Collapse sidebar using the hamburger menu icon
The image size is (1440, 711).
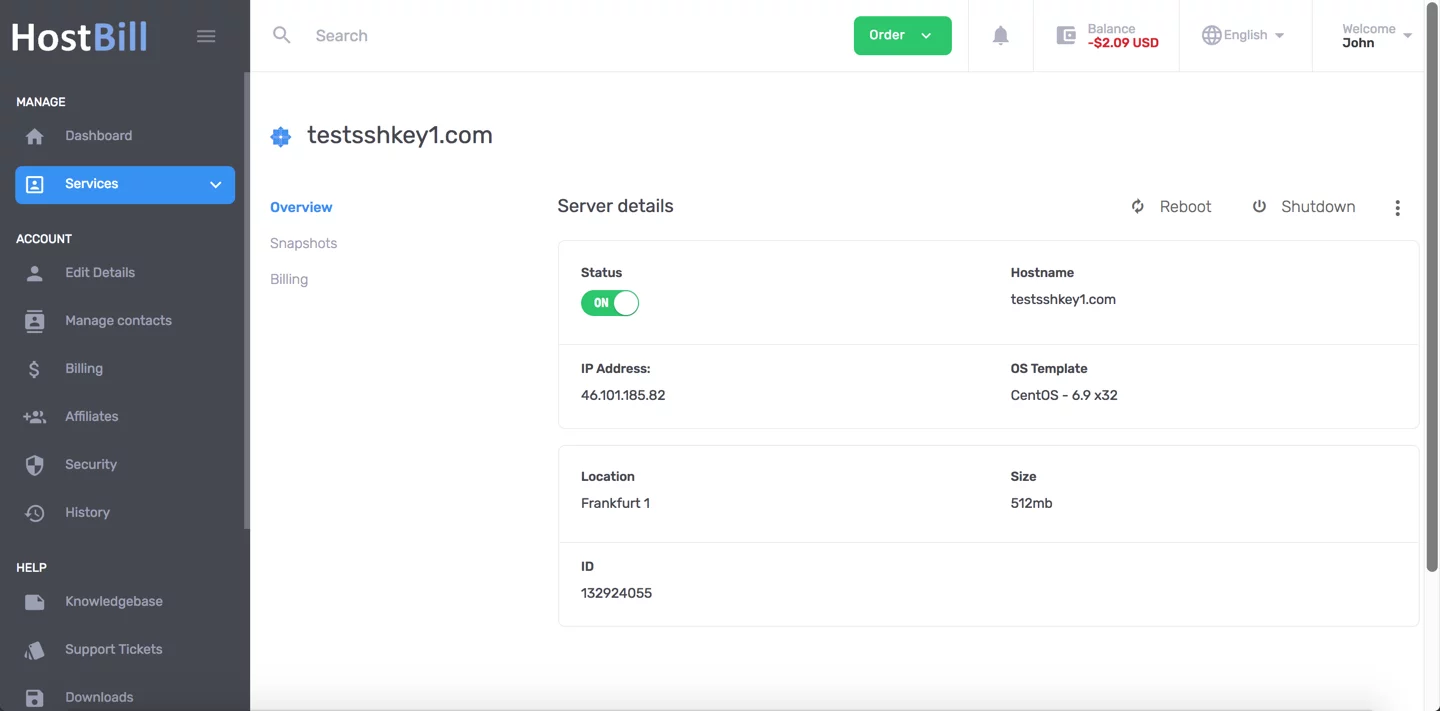[x=206, y=37]
